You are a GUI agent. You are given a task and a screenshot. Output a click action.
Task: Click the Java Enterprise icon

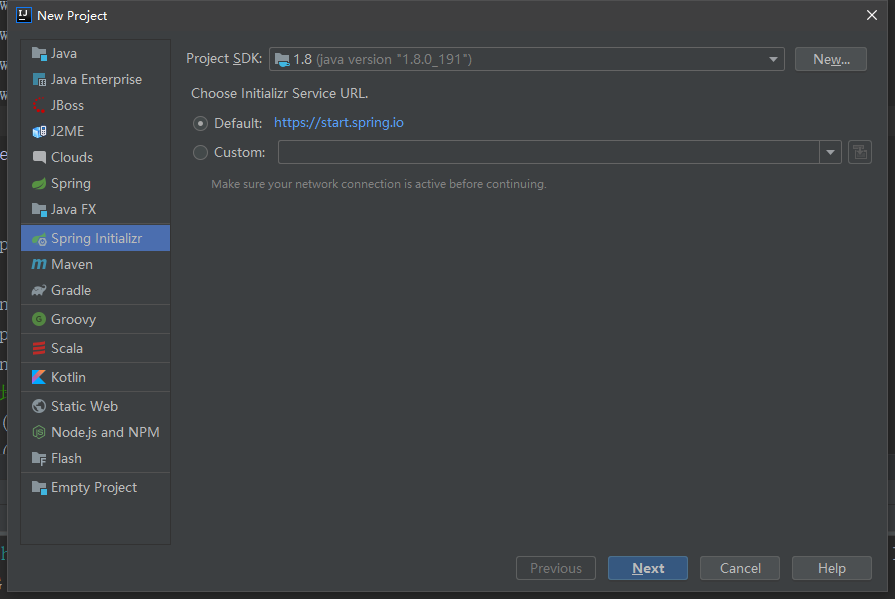[39, 79]
